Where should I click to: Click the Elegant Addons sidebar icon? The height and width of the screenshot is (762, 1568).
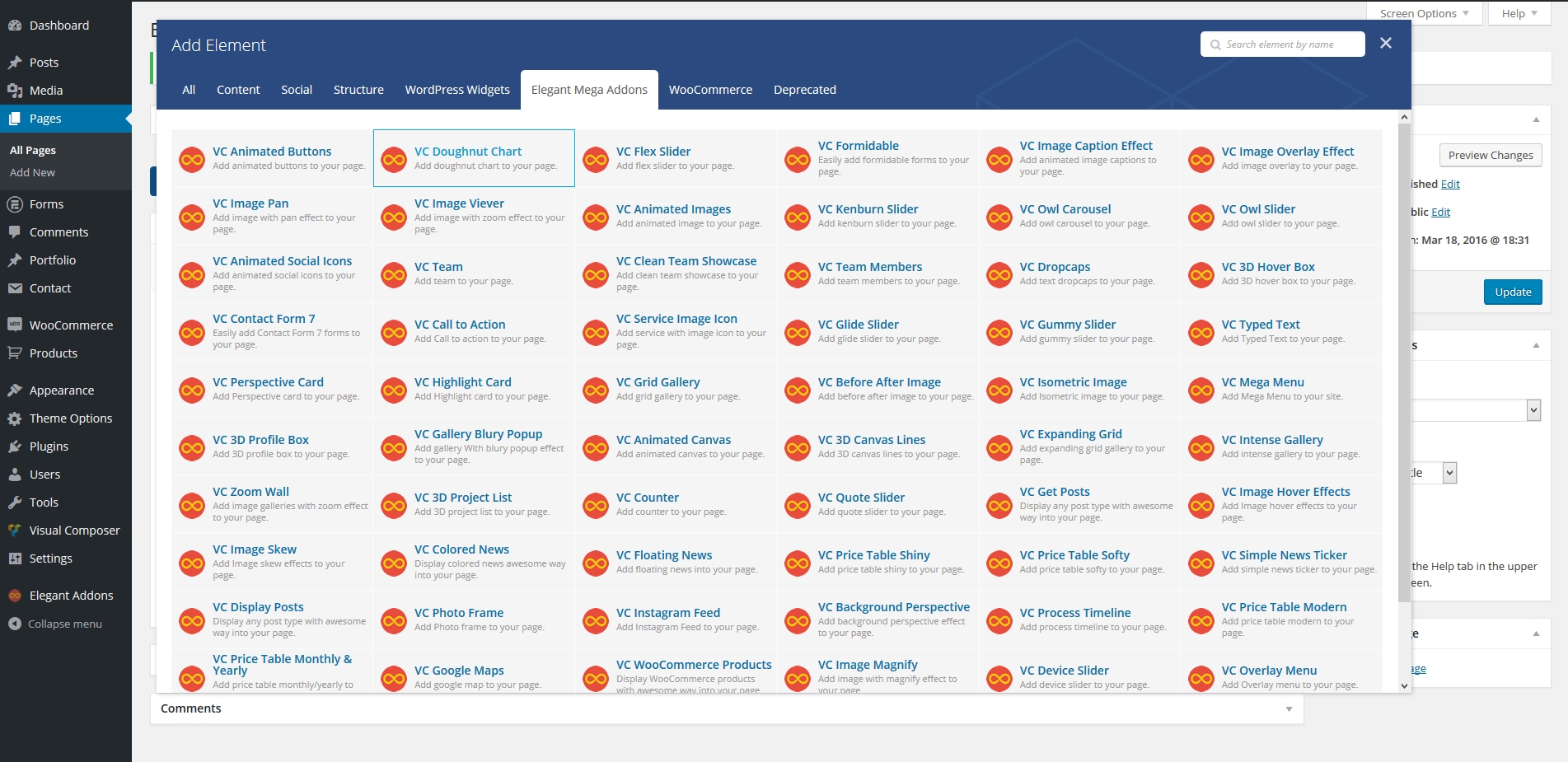(14, 596)
